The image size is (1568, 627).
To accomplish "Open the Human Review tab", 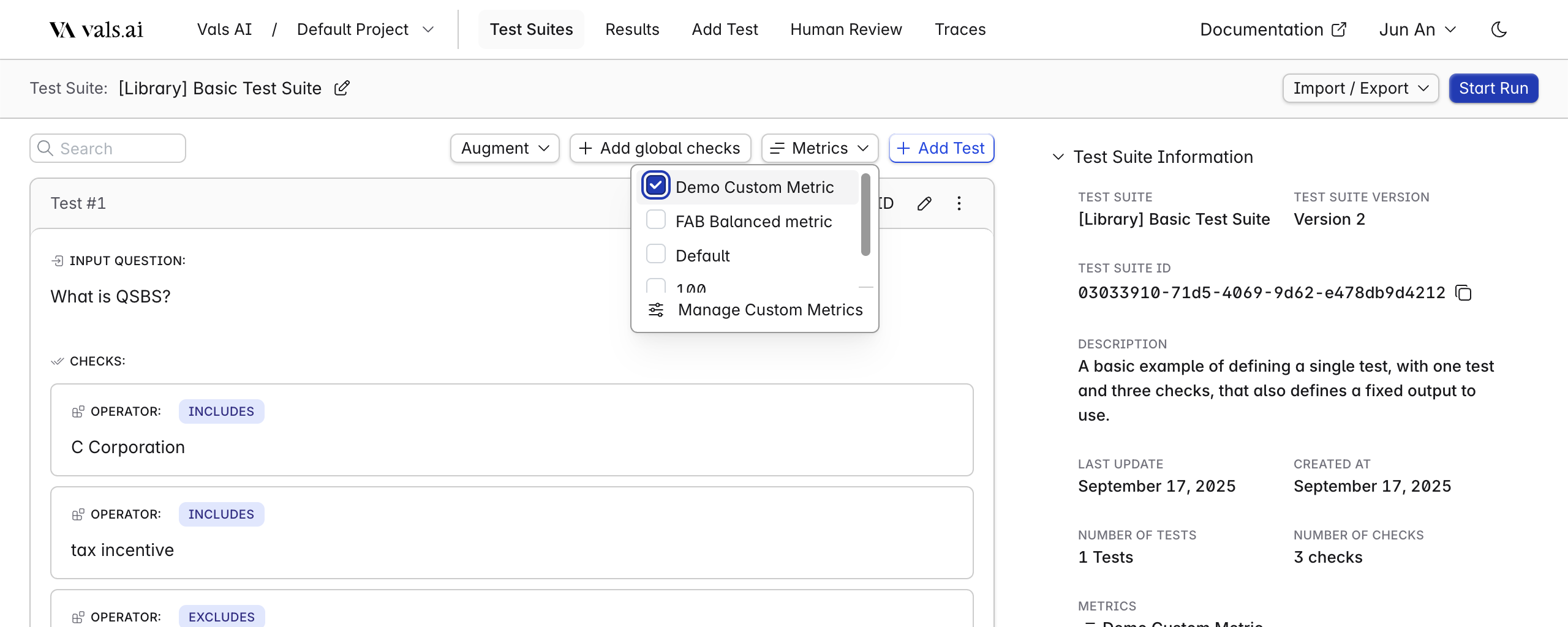I will pyautogui.click(x=846, y=29).
